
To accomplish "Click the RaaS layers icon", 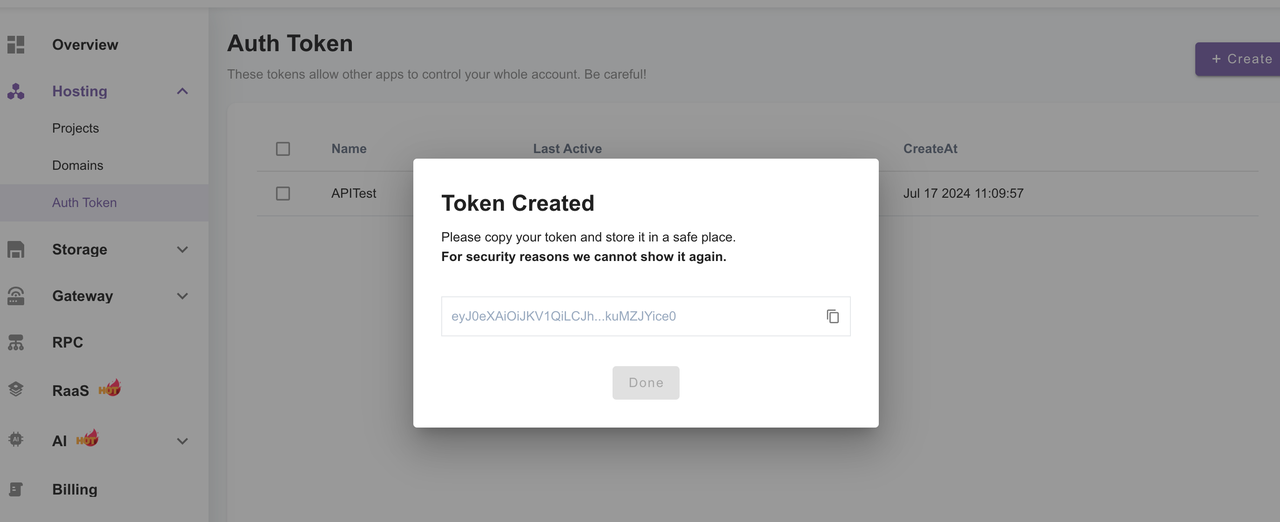I will pos(16,390).
